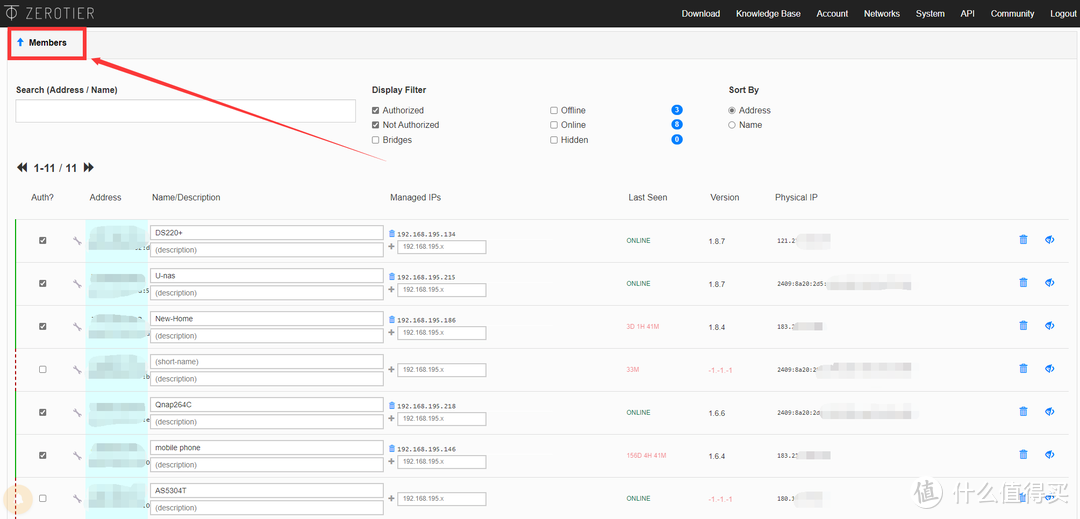Image resolution: width=1080 pixels, height=519 pixels.
Task: Sort members by Name
Action: coord(732,125)
